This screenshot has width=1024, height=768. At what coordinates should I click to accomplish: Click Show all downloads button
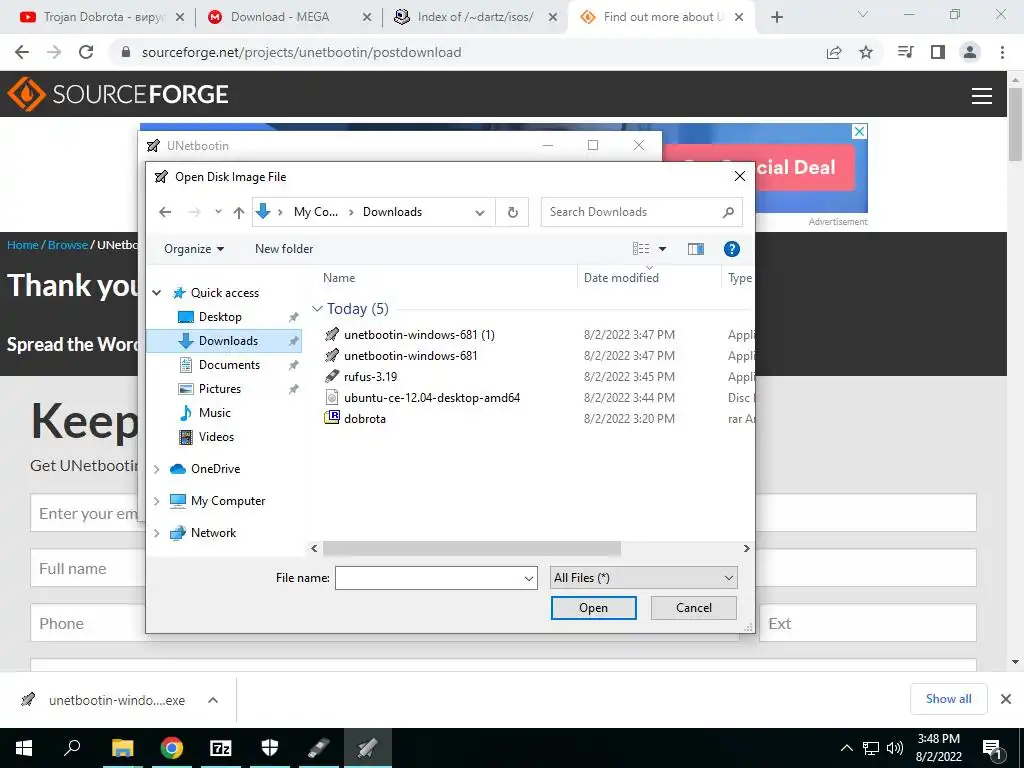(x=948, y=699)
